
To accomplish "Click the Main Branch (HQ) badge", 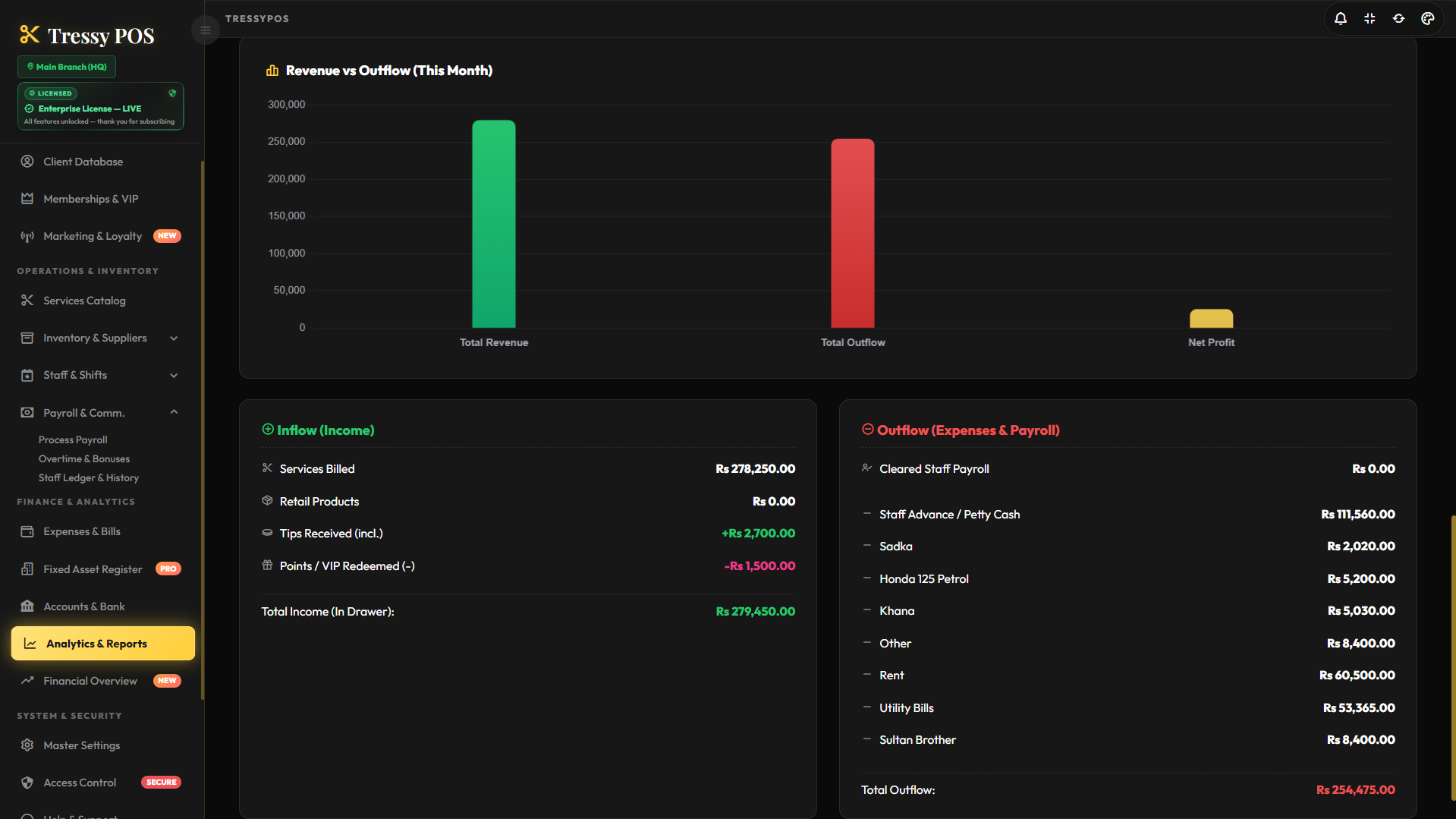I will tap(67, 67).
